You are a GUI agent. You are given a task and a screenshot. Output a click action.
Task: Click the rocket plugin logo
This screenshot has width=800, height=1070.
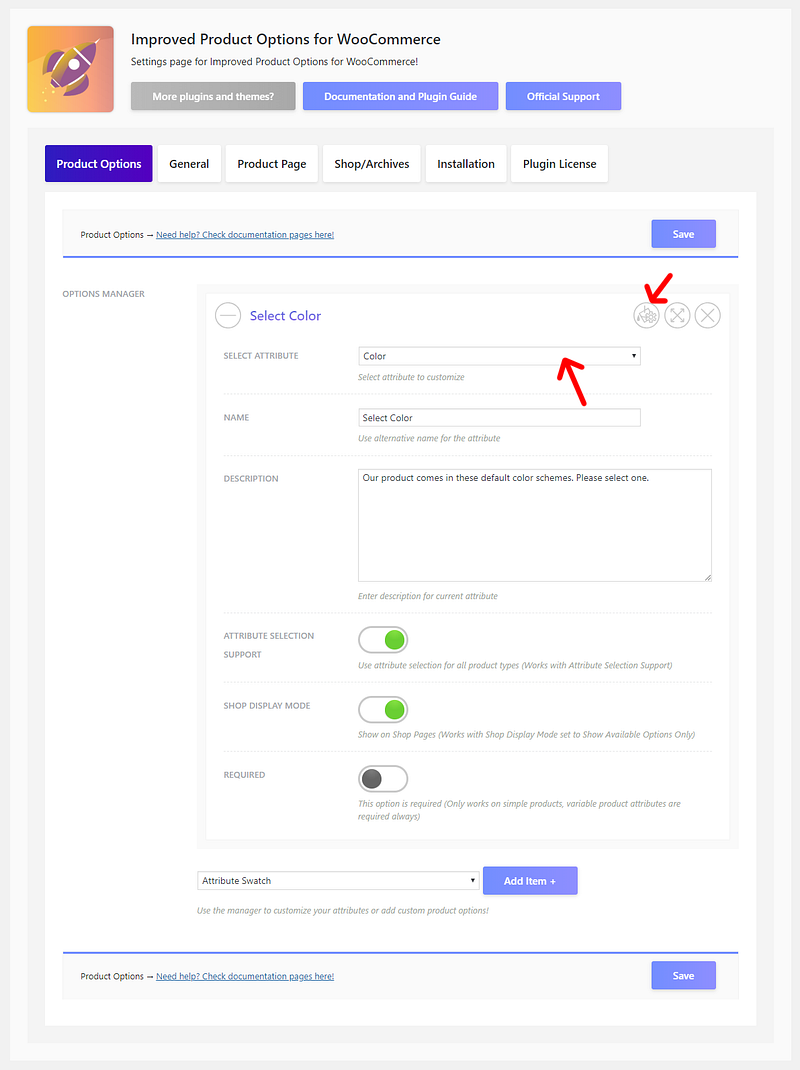click(x=70, y=69)
